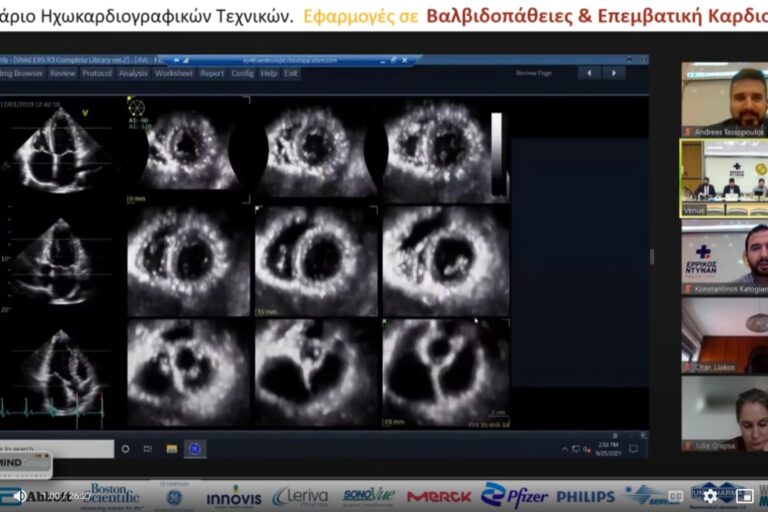Open File Explorer folder icon in taskbar
The width and height of the screenshot is (768, 512).
pos(171,449)
